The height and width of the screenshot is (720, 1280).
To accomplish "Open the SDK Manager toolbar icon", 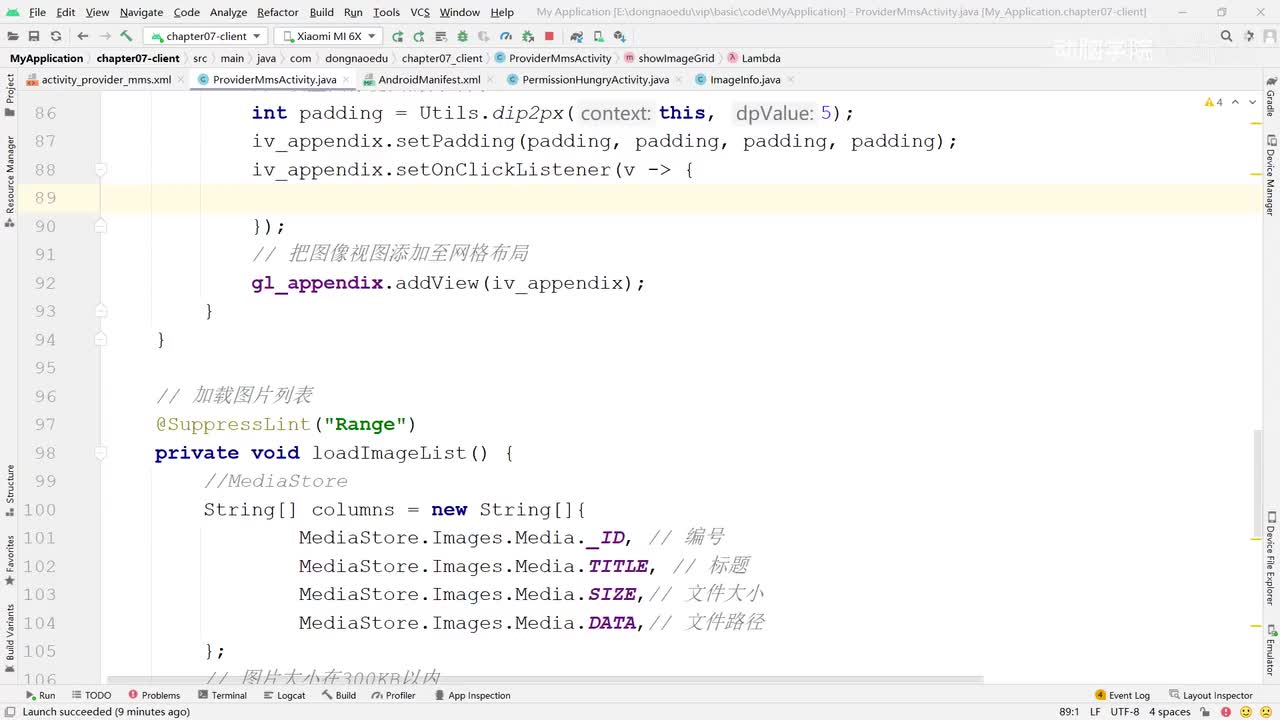I will point(619,36).
